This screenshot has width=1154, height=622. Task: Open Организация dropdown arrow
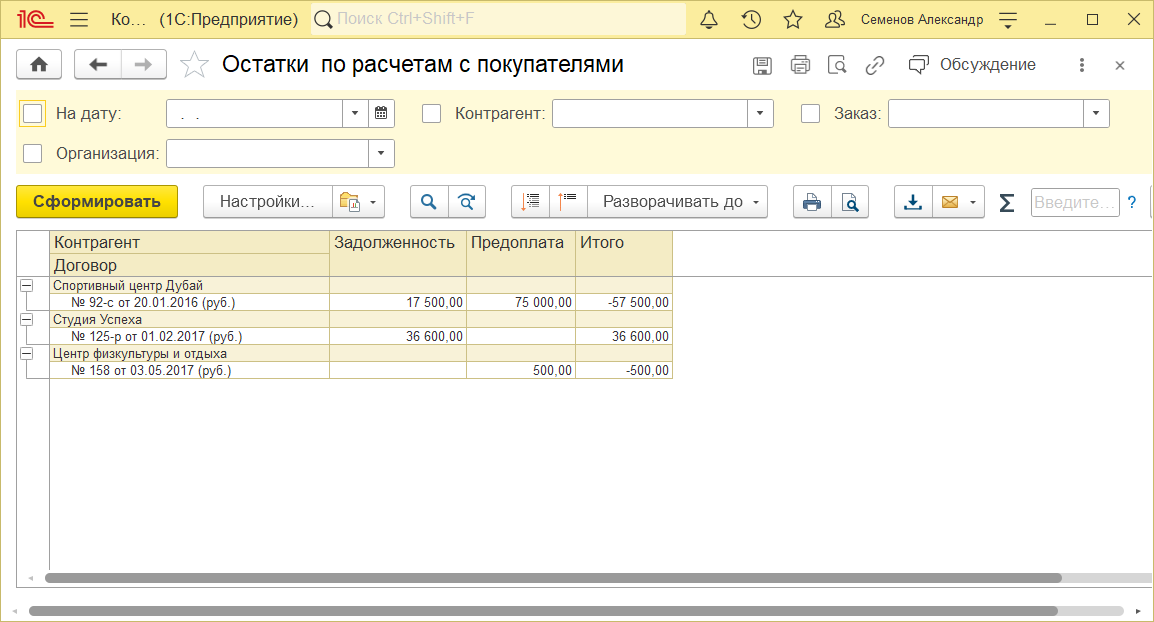[x=381, y=153]
